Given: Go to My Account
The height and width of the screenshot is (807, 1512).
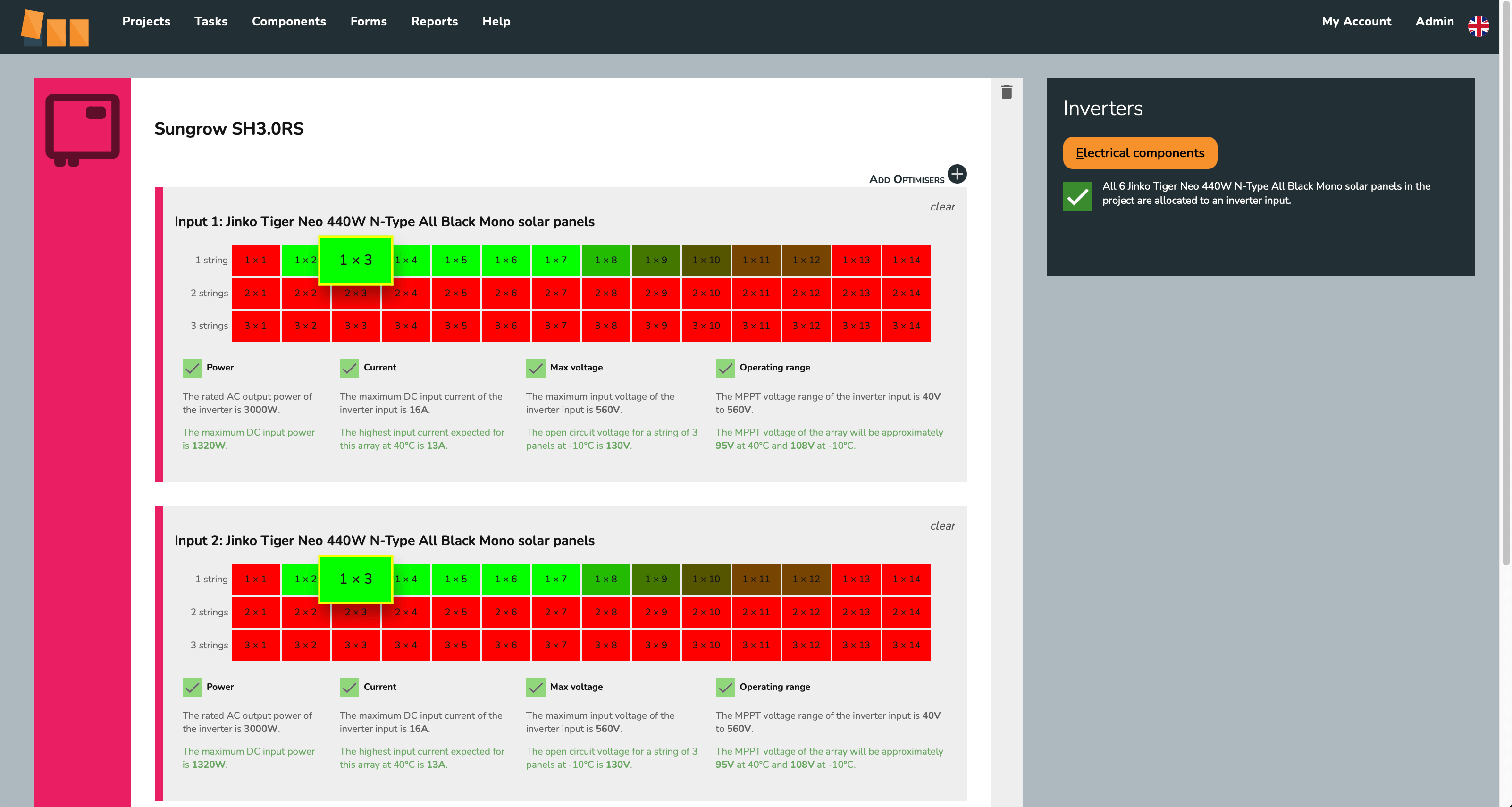Looking at the screenshot, I should pos(1356,21).
